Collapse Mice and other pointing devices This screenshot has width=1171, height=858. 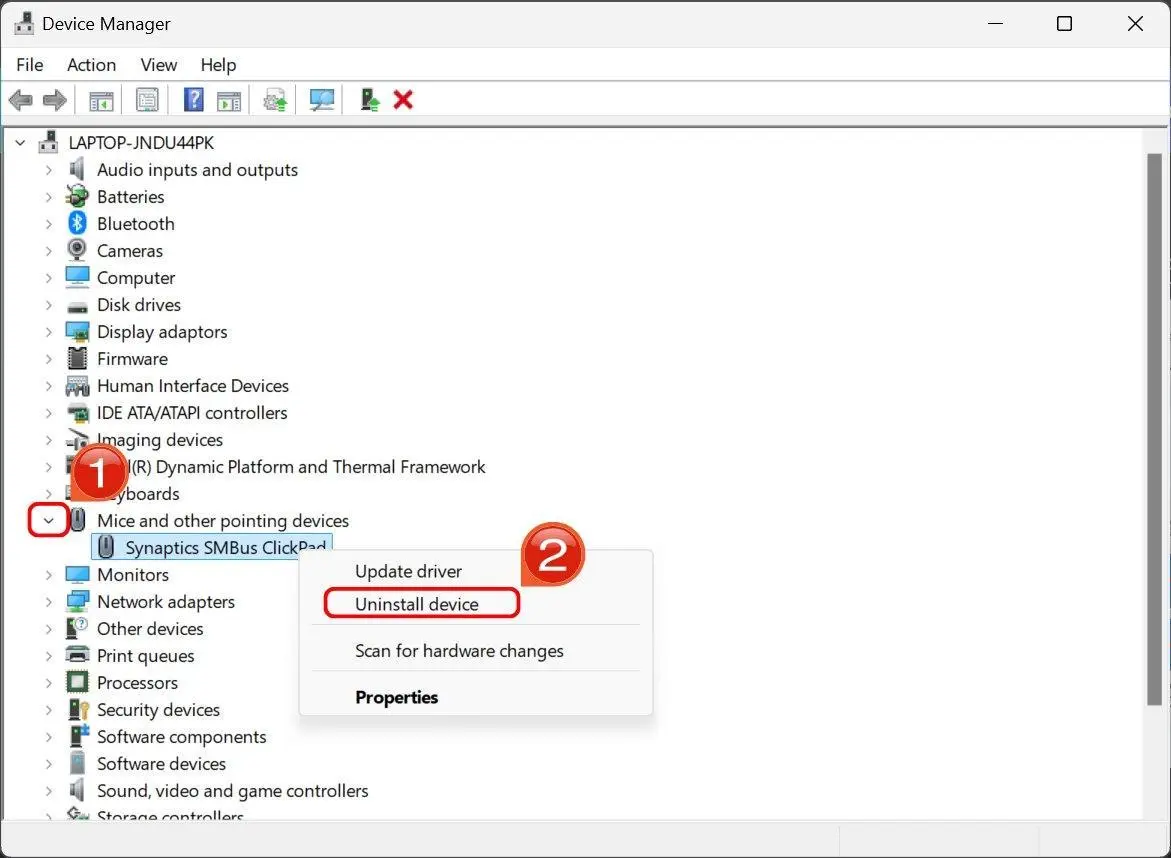49,520
